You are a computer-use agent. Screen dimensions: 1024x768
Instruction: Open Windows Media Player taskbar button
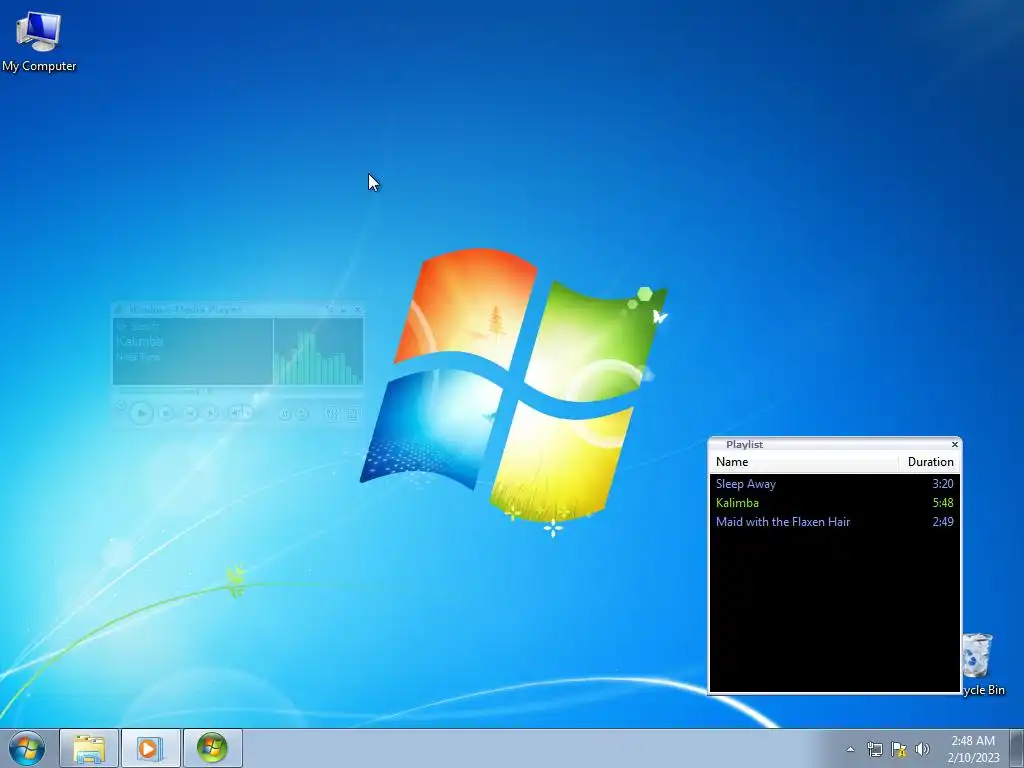[150, 748]
